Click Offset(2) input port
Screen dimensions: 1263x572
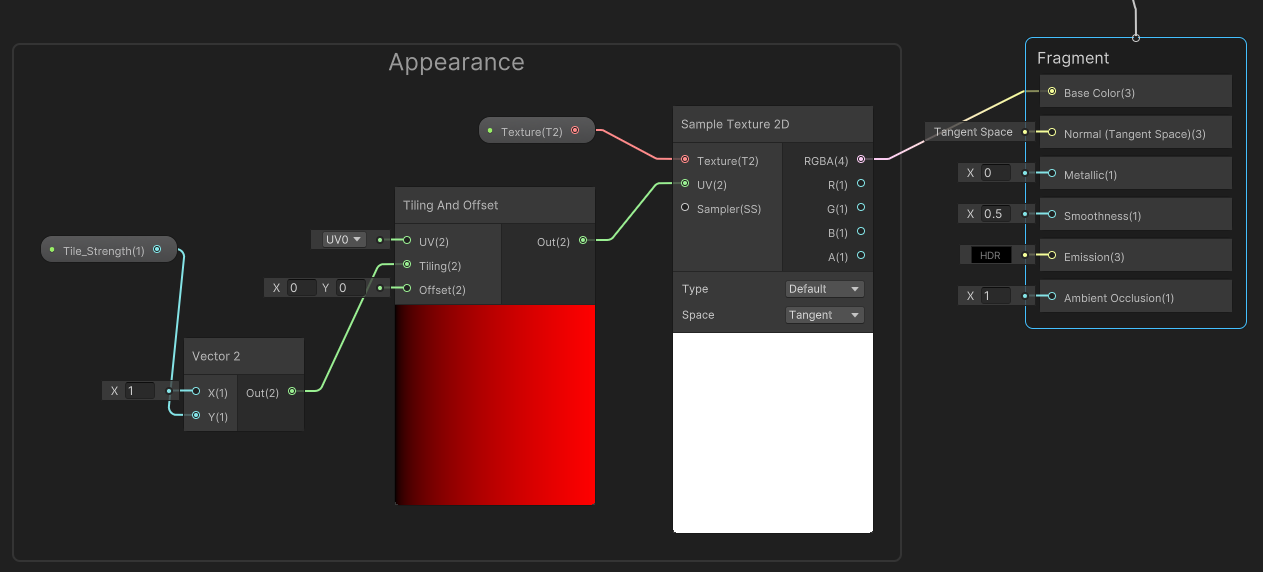407,289
